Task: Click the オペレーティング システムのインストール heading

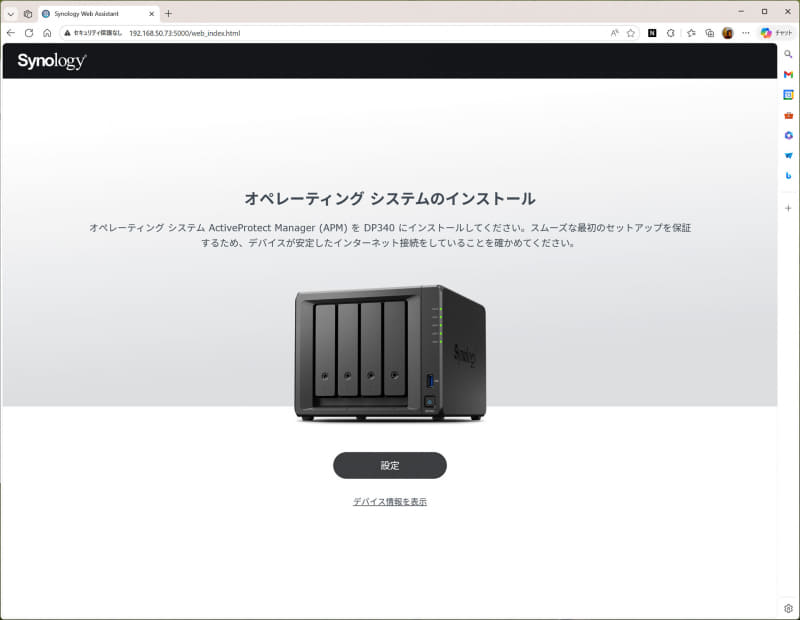Action: click(390, 199)
